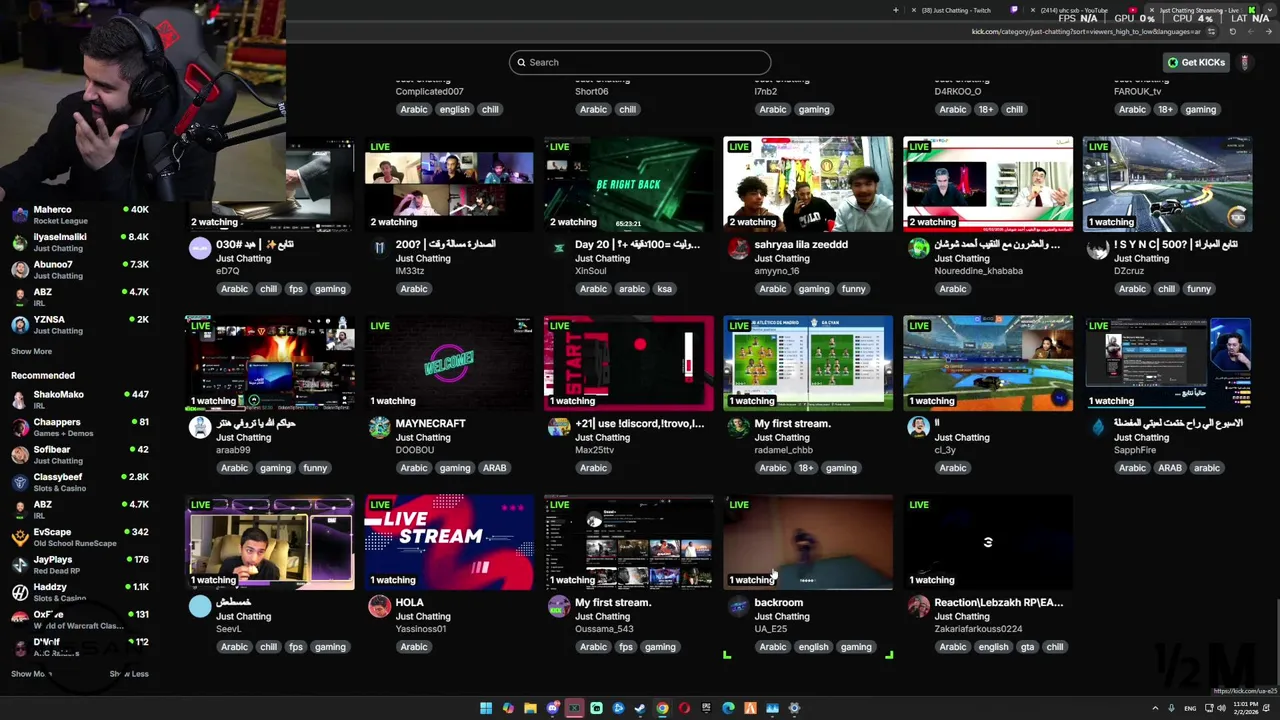
Task: Open the backroom stream thumbnail
Action: click(808, 542)
